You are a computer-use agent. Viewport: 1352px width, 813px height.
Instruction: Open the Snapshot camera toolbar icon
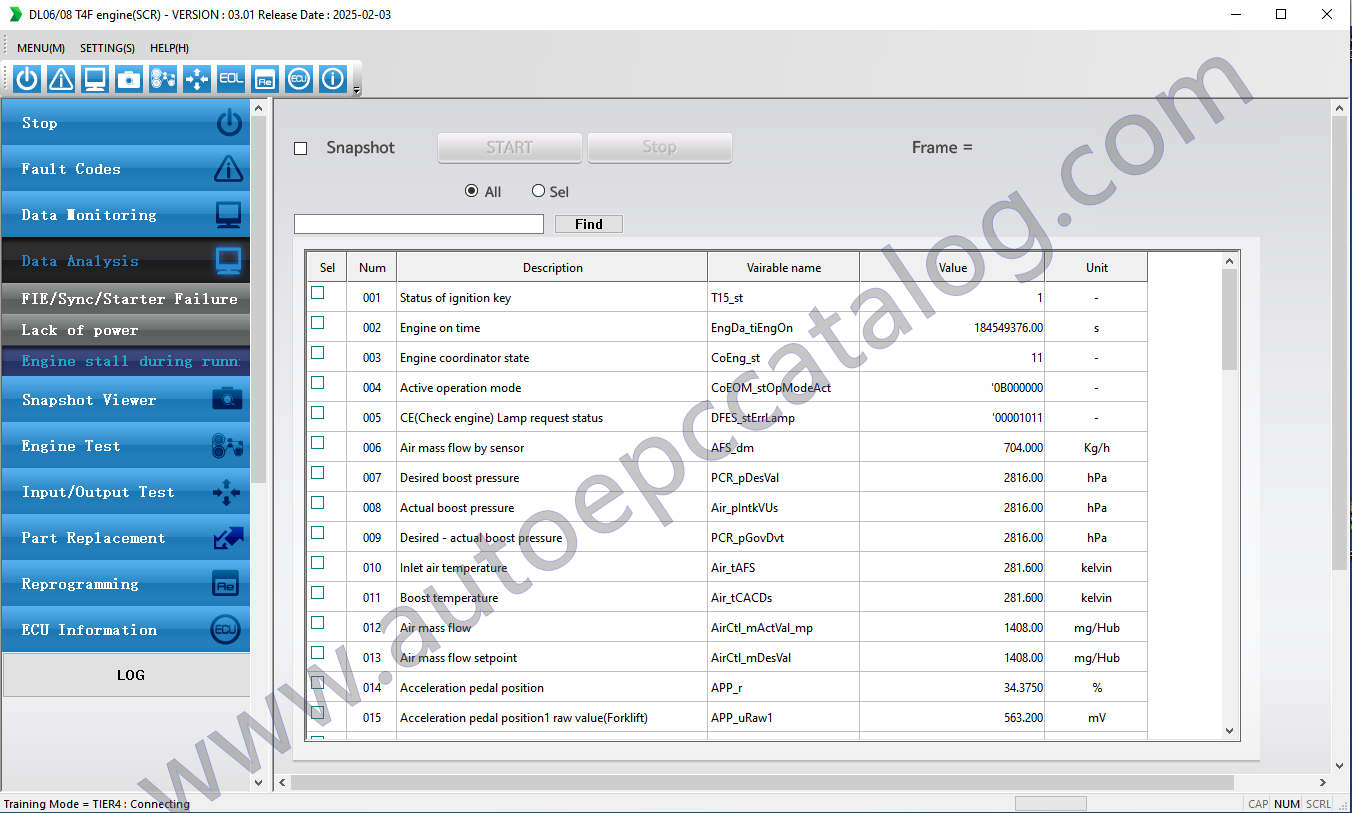(x=129, y=79)
